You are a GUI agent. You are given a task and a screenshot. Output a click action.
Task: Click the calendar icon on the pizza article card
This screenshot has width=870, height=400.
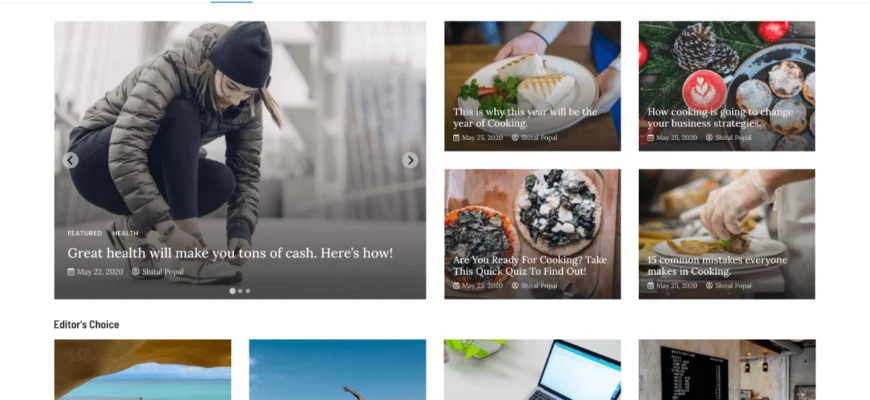pos(456,286)
